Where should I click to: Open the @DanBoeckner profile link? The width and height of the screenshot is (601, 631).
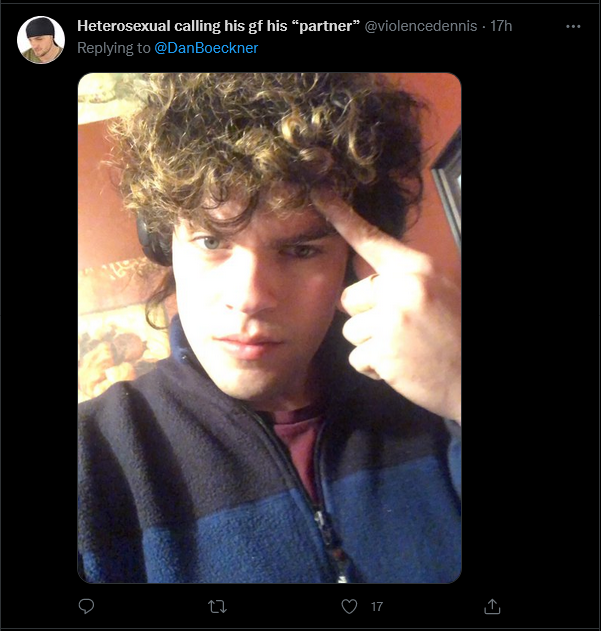point(206,48)
